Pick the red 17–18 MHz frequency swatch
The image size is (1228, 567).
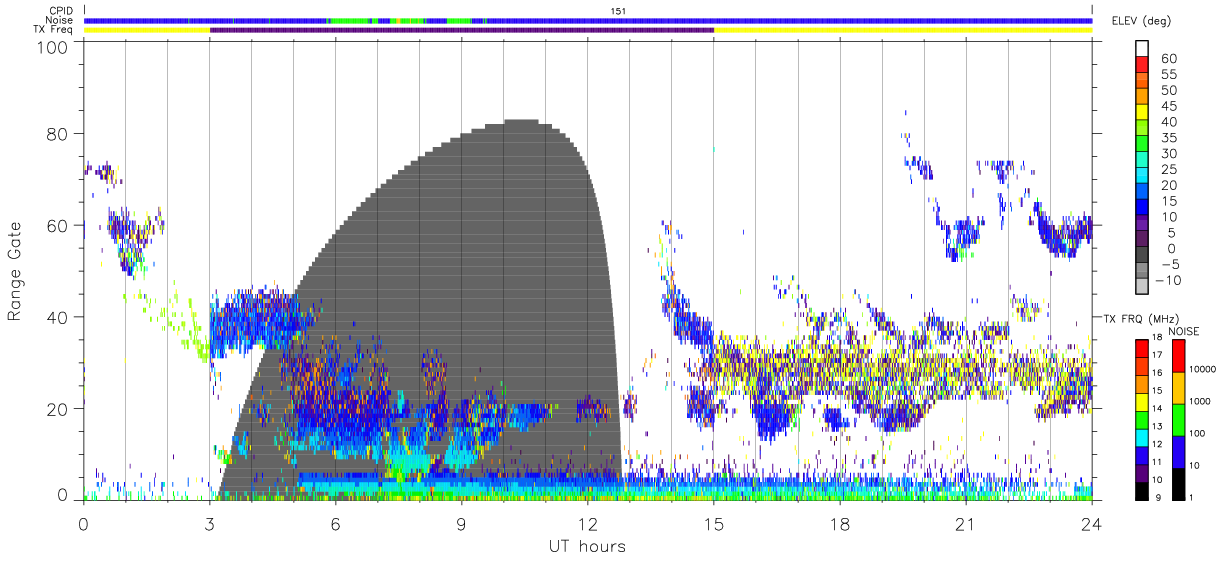point(1140,348)
